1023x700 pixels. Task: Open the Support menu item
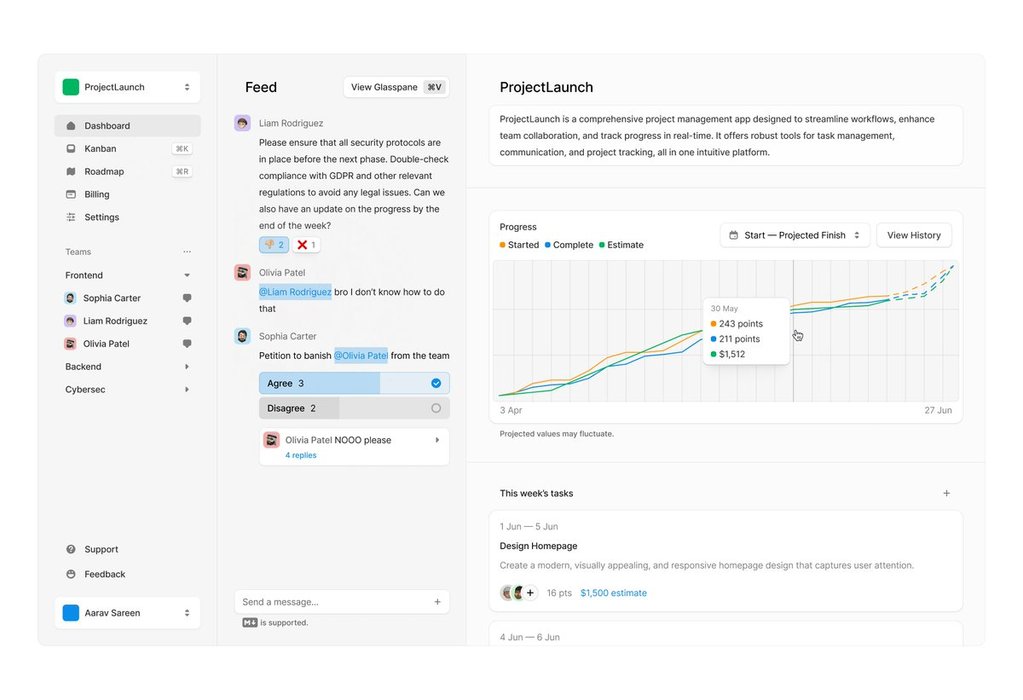click(101, 549)
